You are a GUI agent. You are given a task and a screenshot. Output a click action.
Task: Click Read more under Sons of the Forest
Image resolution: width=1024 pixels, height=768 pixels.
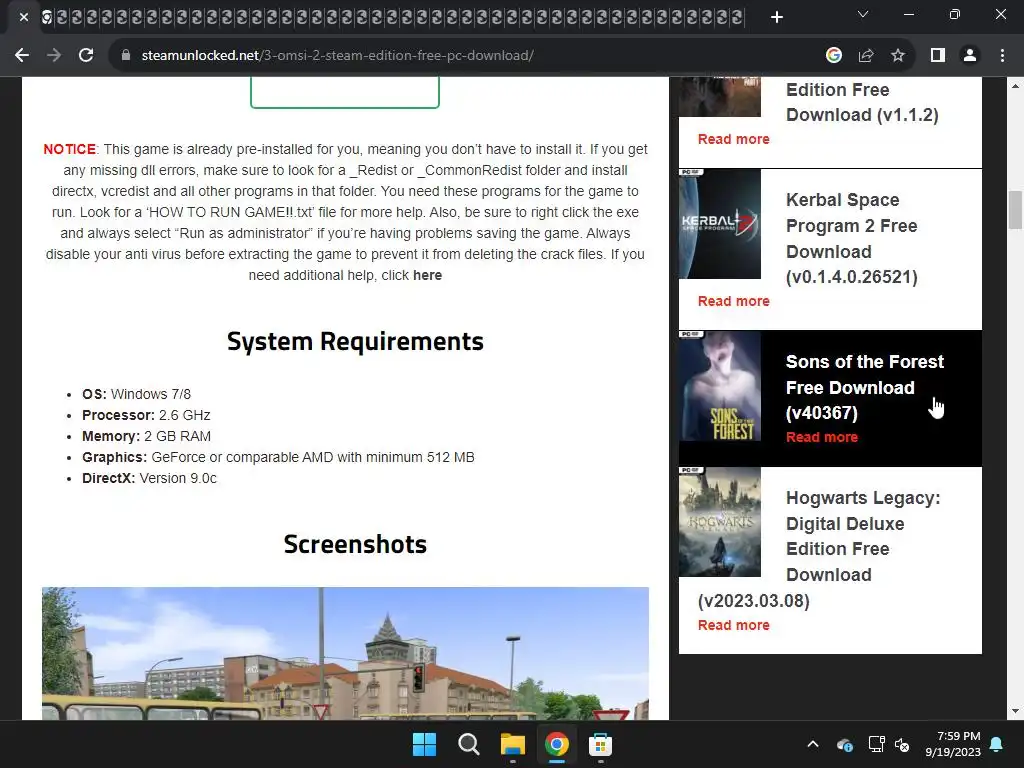pyautogui.click(x=822, y=437)
